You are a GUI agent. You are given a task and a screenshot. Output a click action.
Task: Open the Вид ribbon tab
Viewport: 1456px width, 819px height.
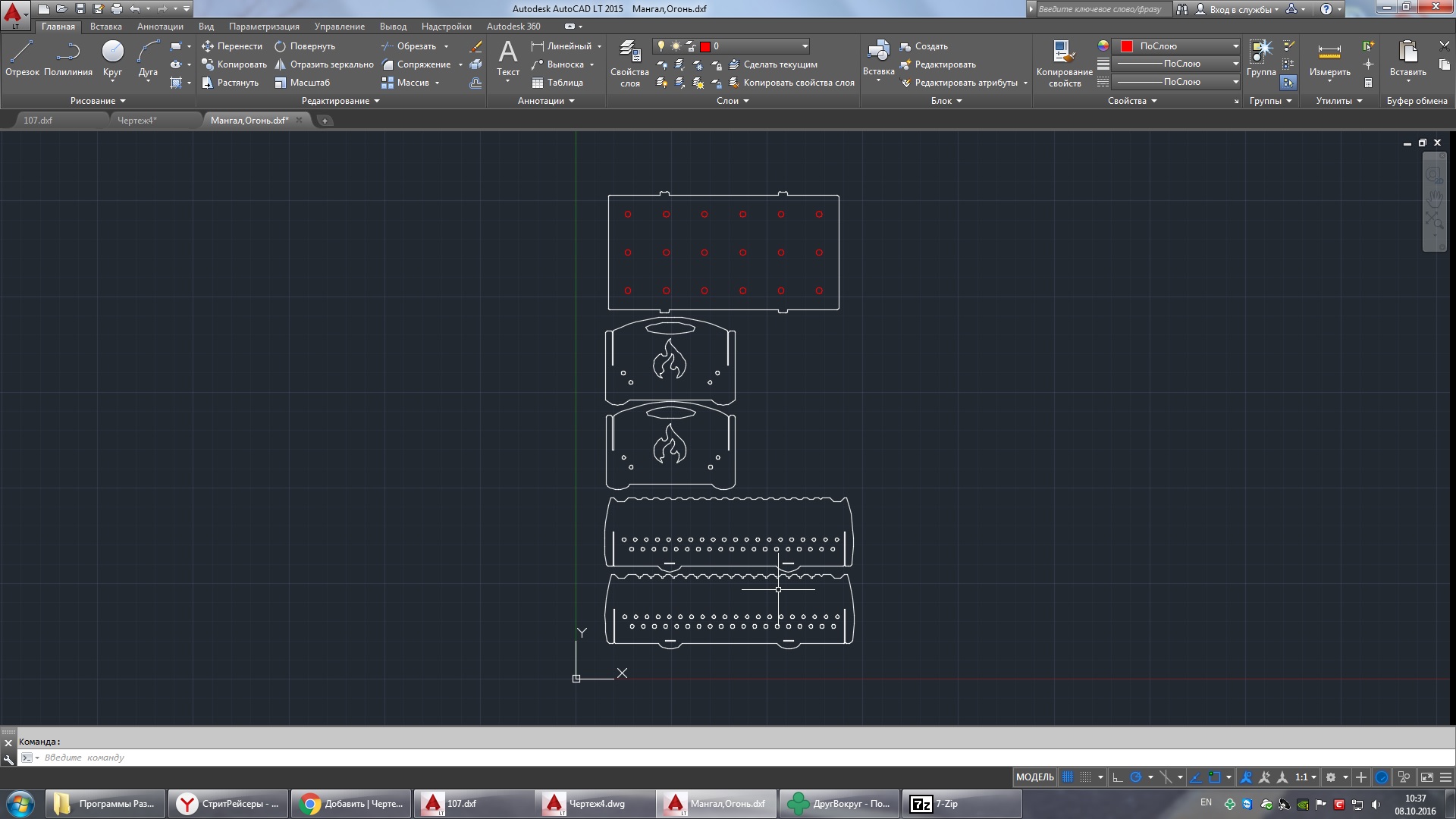point(206,27)
